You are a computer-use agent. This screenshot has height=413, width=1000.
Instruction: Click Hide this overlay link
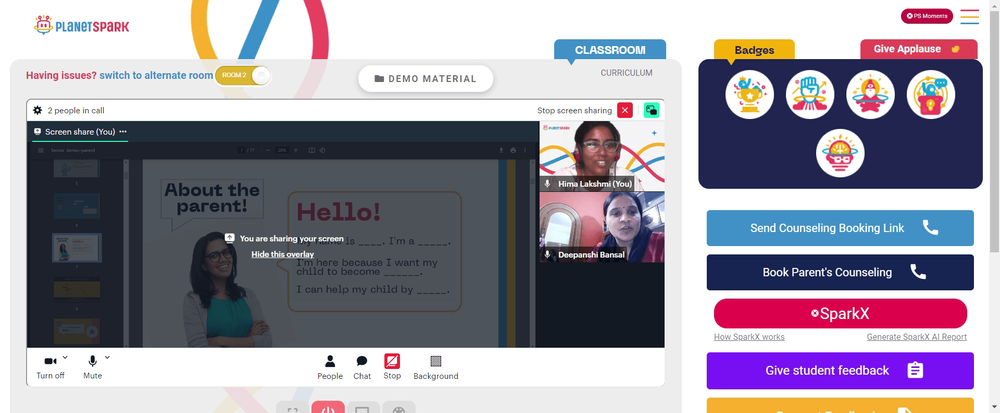click(283, 254)
